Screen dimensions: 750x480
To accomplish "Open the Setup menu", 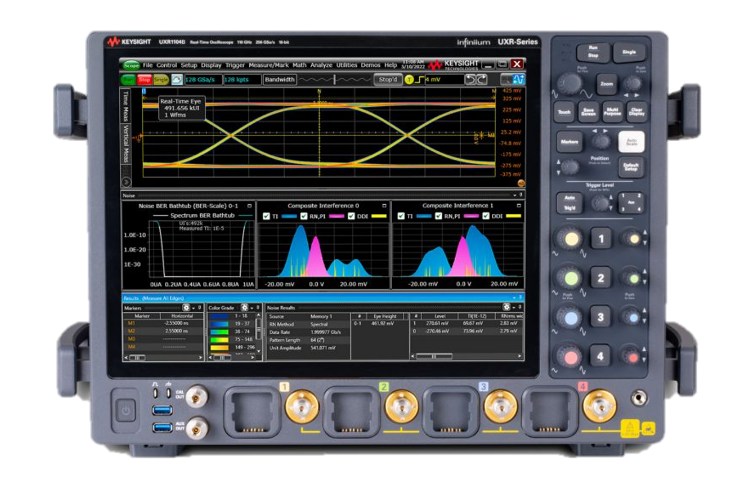I will pos(189,65).
